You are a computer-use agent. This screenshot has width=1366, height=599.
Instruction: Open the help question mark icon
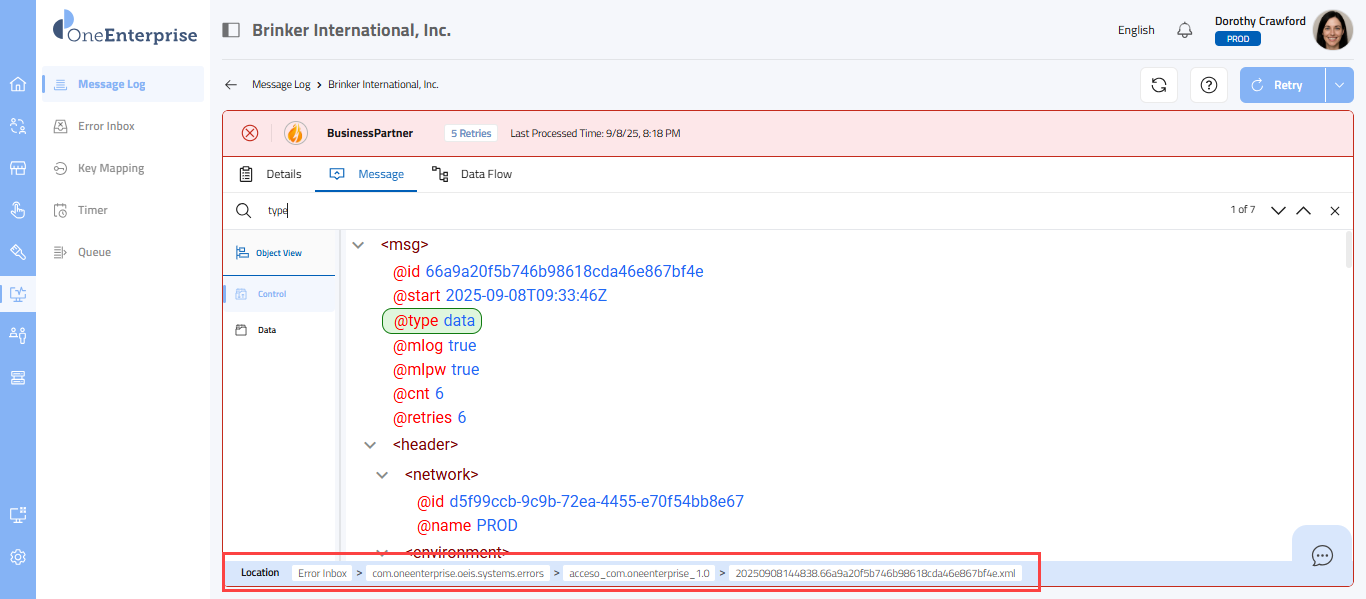tap(1209, 85)
